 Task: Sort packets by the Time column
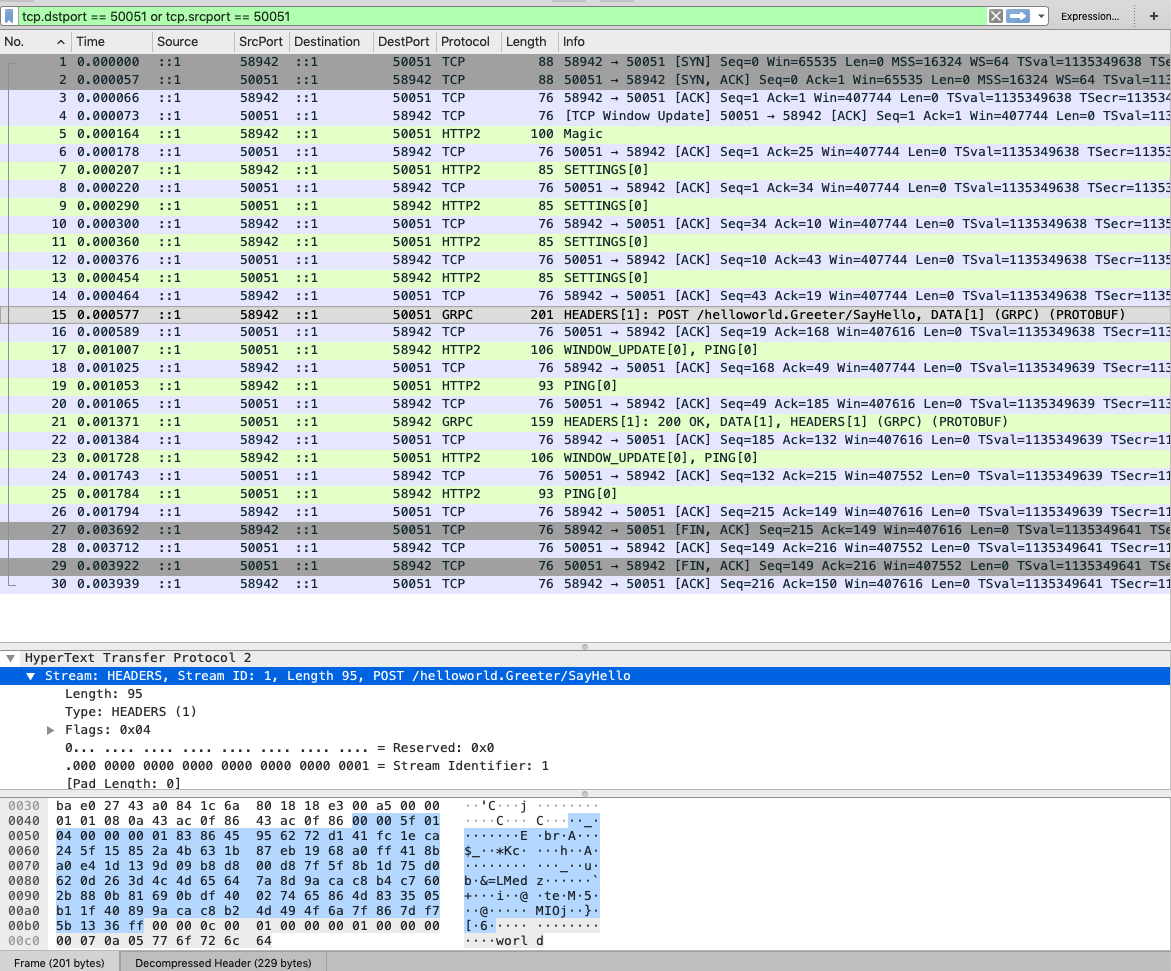tap(90, 42)
